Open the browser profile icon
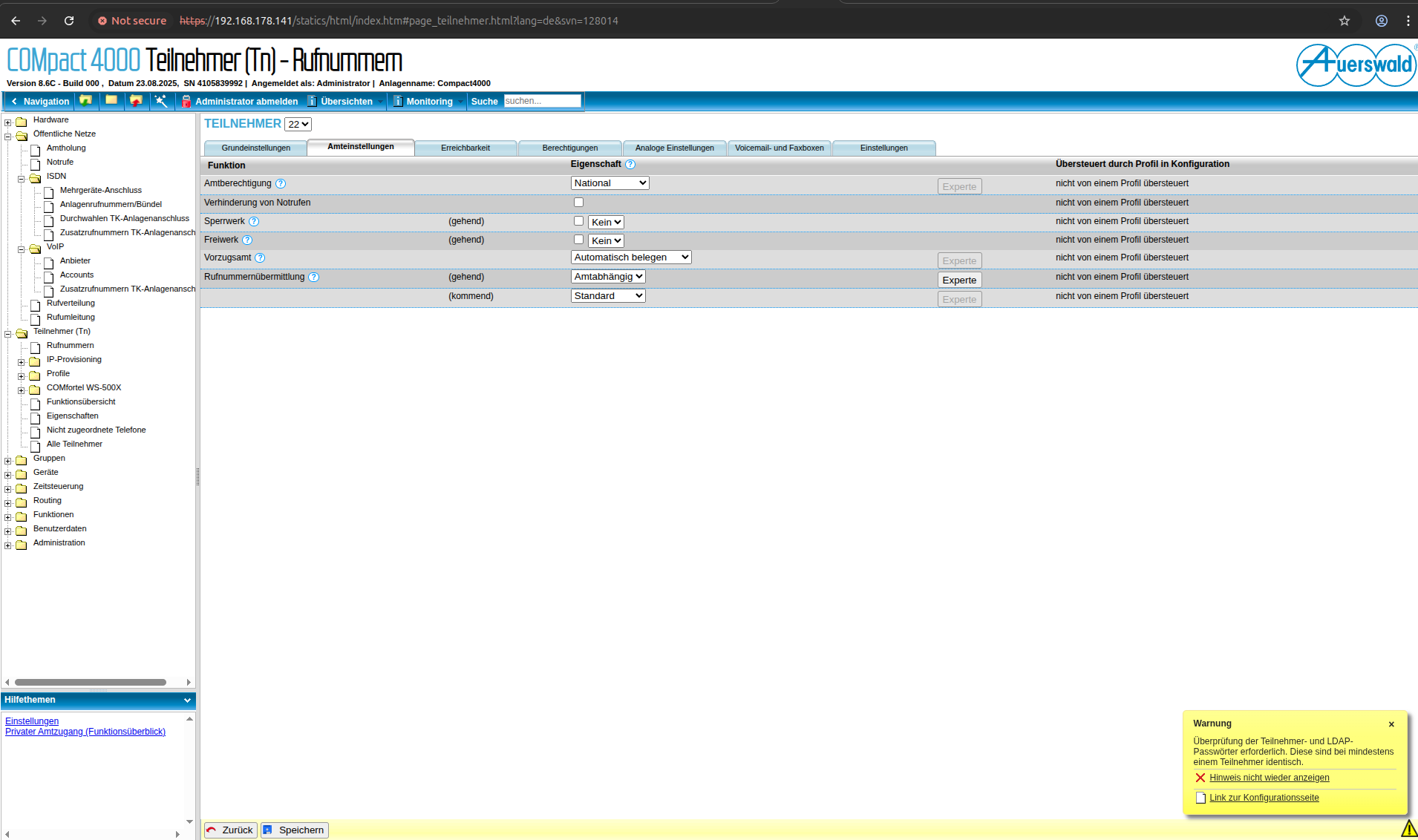The image size is (1418, 840). point(1382,21)
